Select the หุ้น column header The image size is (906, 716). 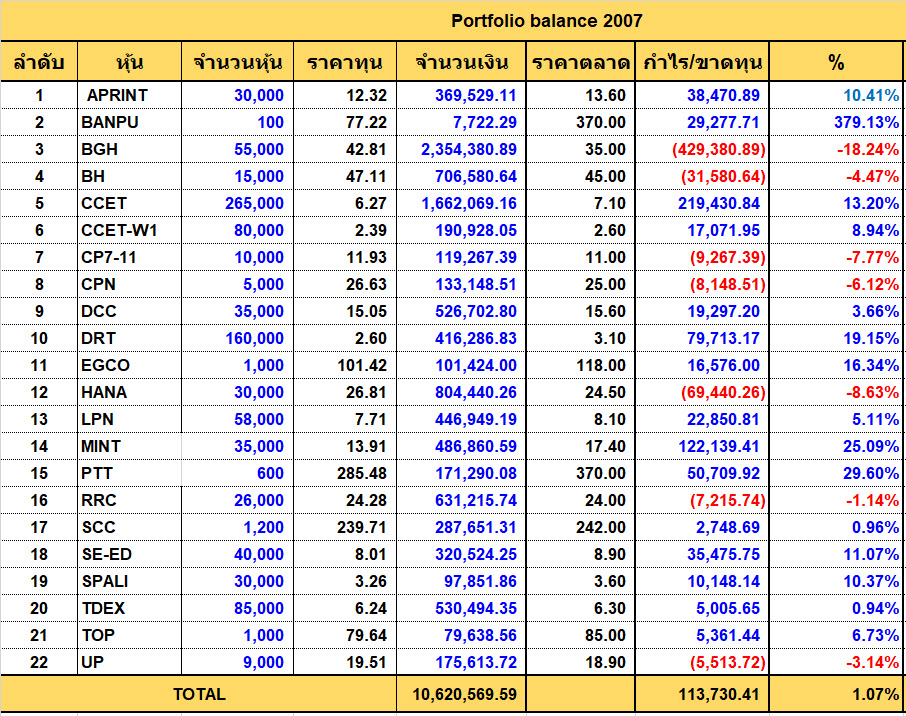coord(129,61)
